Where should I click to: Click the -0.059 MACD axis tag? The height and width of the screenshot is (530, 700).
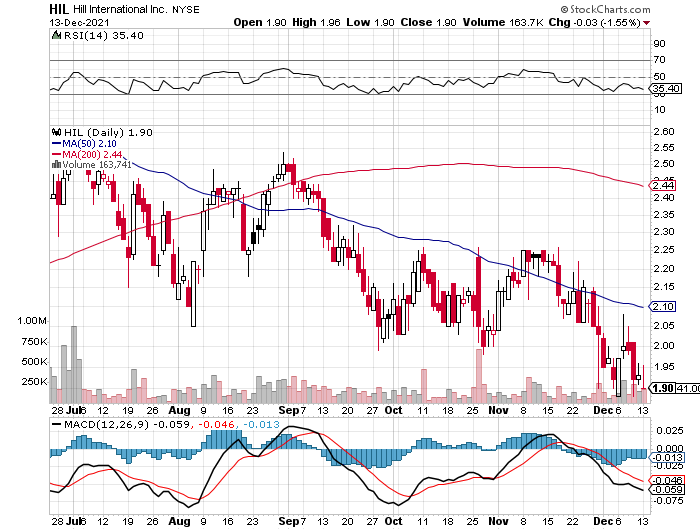(668, 489)
